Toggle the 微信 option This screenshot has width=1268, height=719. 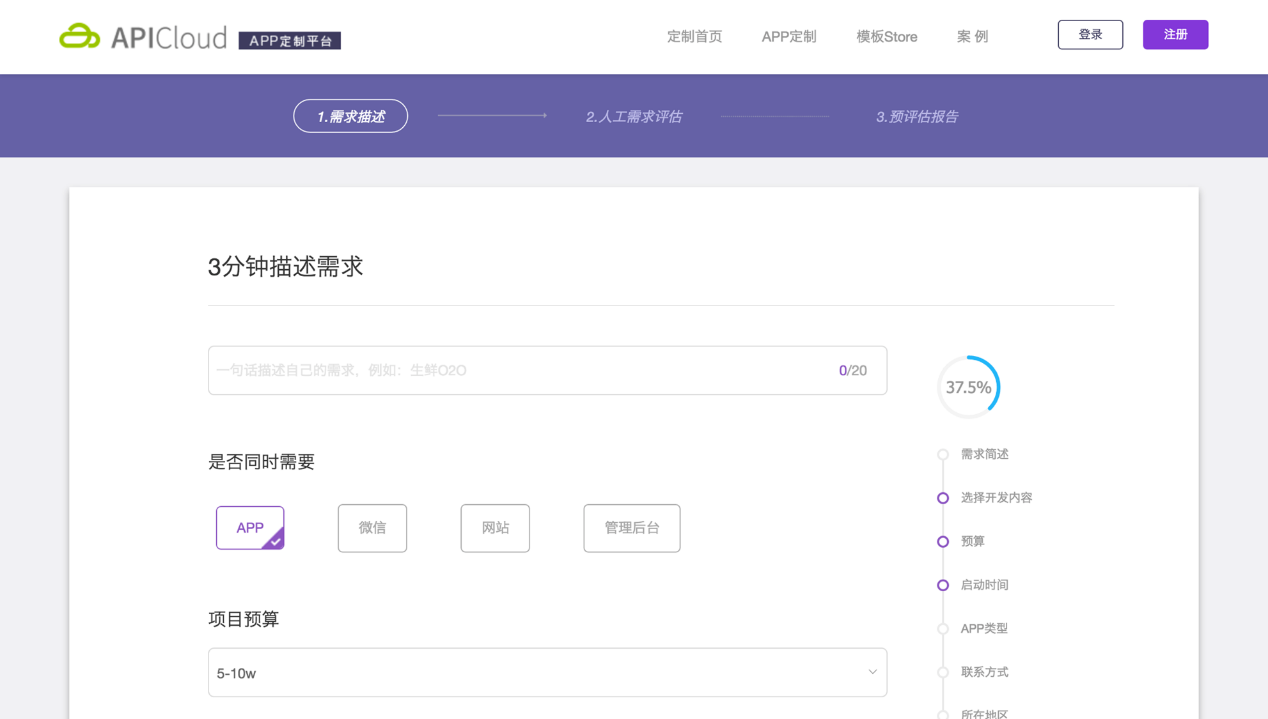click(372, 528)
